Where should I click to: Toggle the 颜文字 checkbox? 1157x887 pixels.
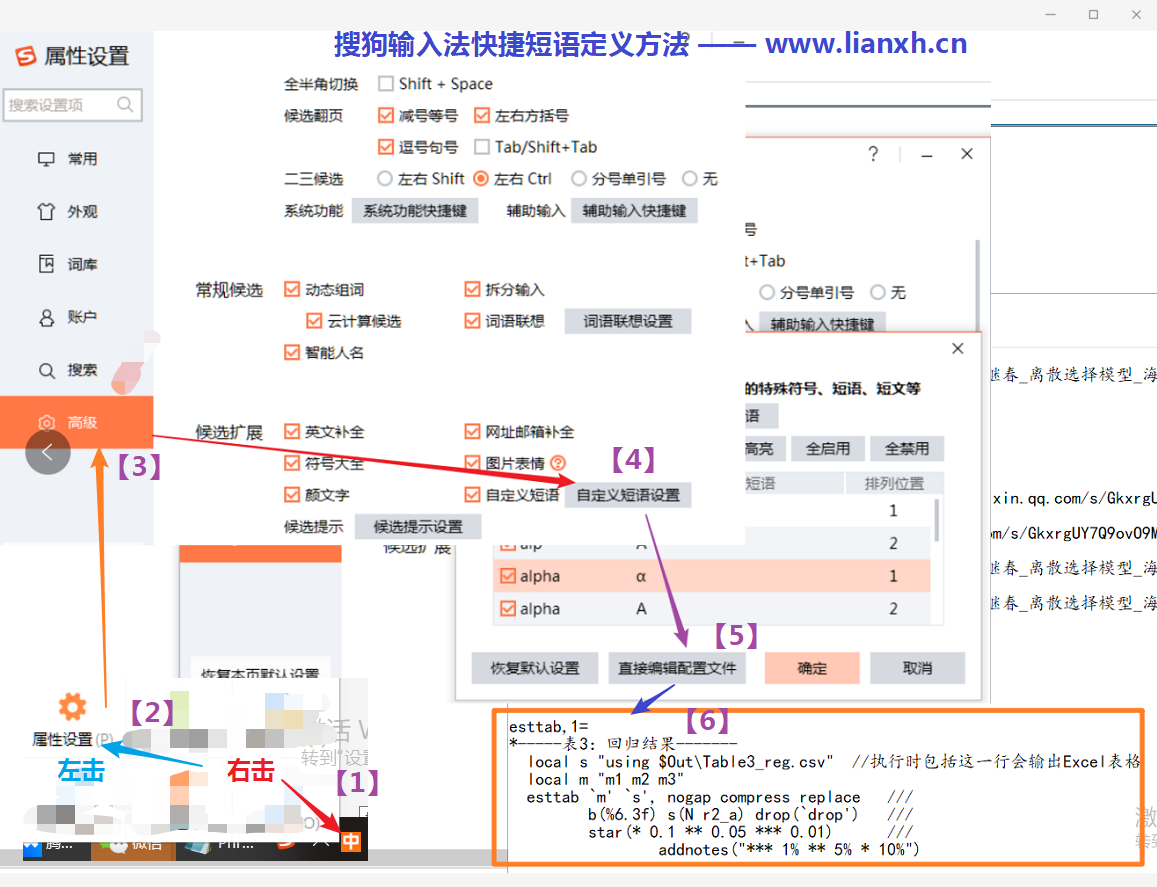coord(292,495)
